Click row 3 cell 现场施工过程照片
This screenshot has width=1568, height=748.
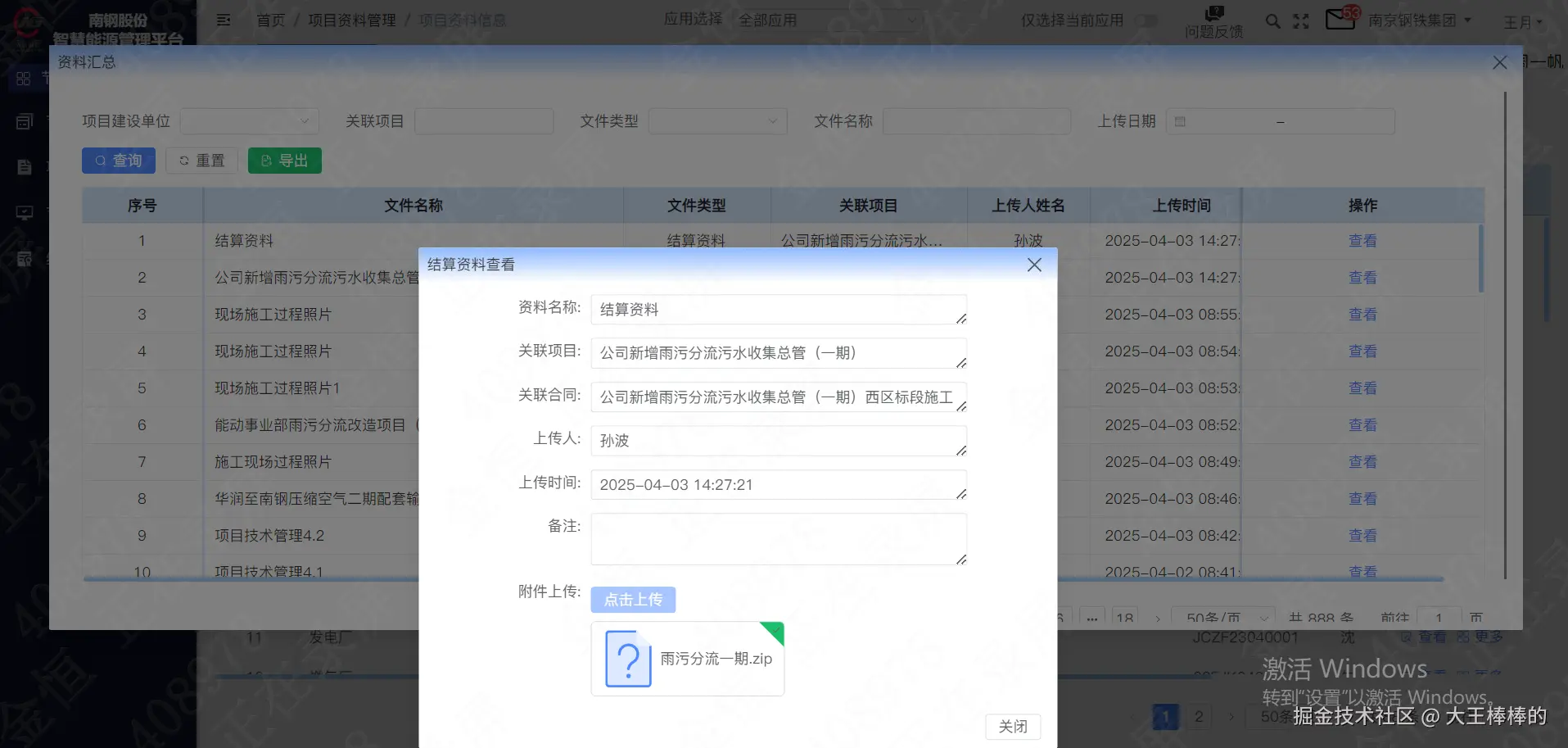(273, 315)
